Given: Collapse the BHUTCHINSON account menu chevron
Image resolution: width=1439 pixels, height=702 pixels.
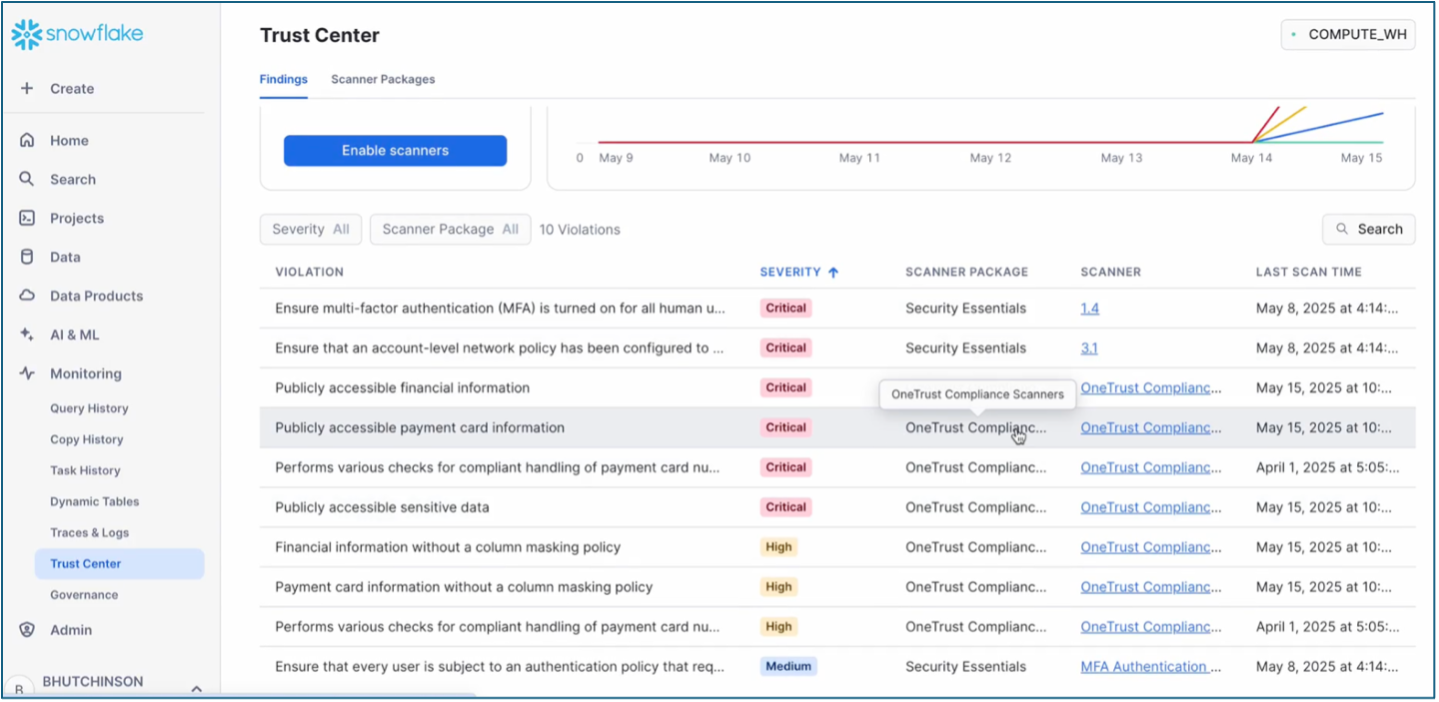Looking at the screenshot, I should [x=196, y=688].
